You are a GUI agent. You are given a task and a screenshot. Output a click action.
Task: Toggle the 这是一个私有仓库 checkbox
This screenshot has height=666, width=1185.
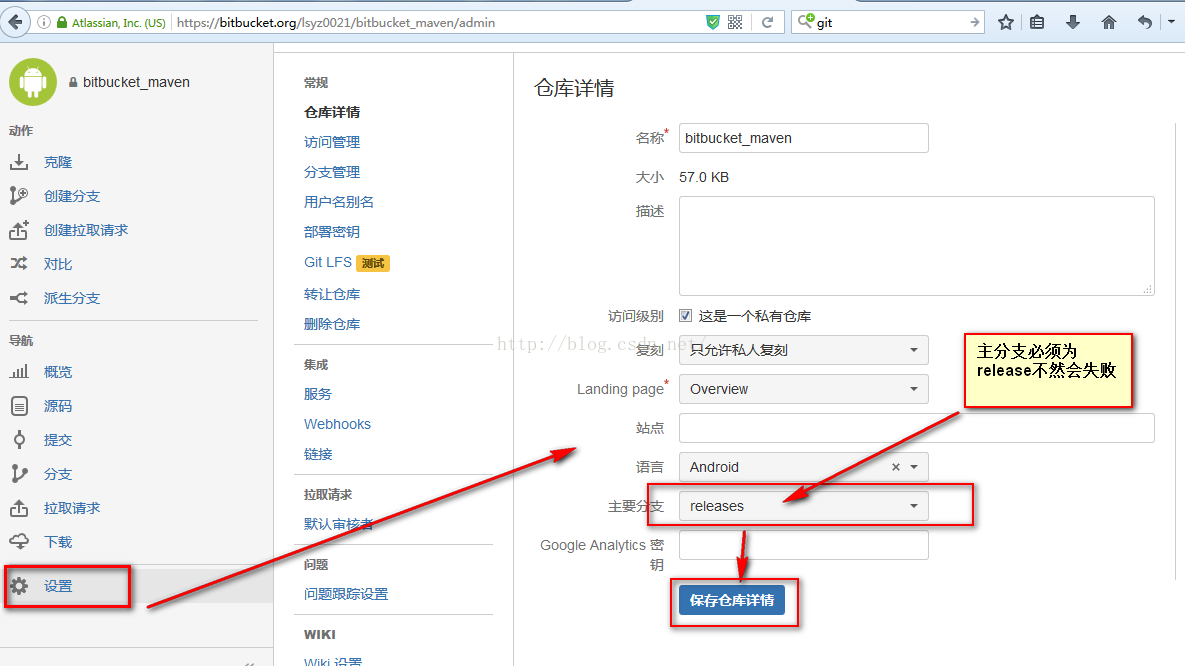coord(685,316)
